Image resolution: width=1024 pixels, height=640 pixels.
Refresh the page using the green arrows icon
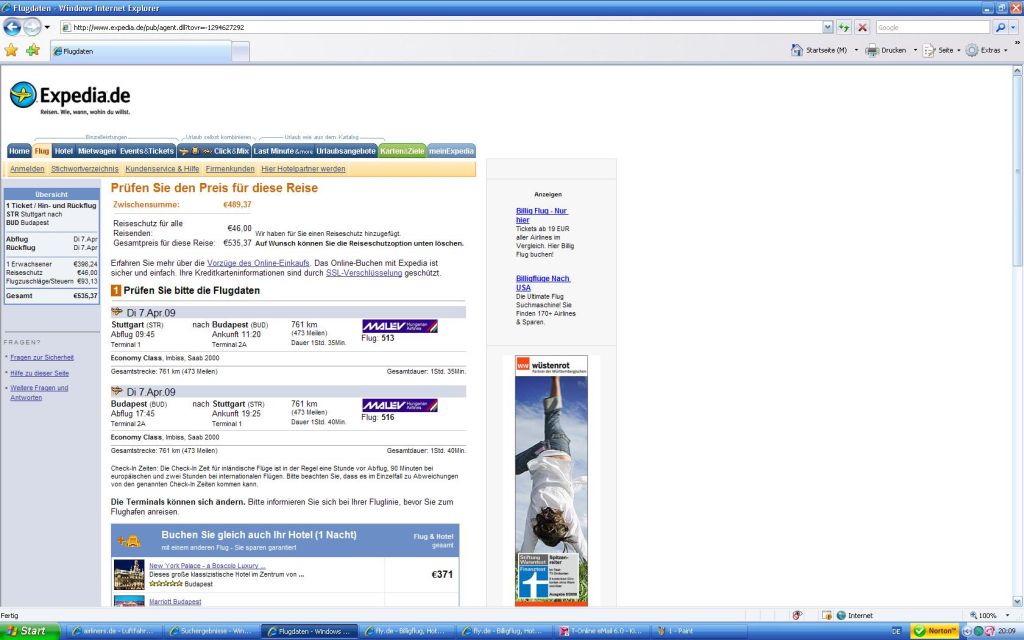coord(844,27)
